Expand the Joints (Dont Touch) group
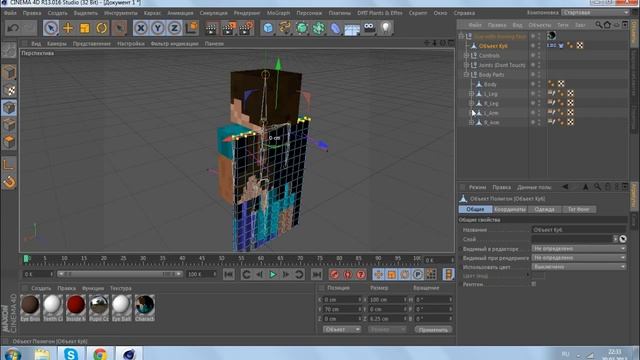The image size is (640, 360). pos(466,65)
